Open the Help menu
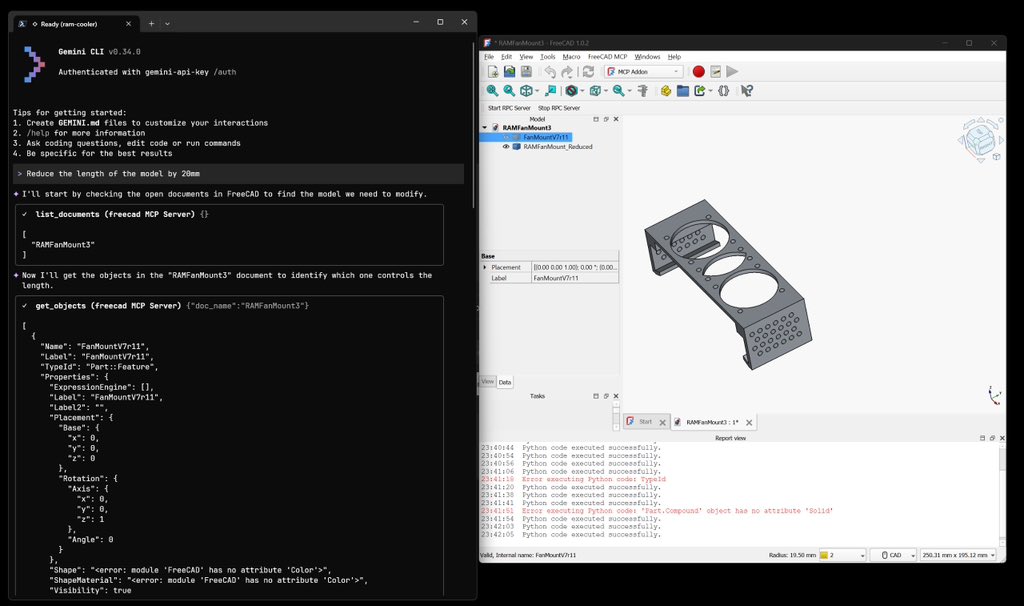Viewport: 1024px width, 606px height. (674, 57)
